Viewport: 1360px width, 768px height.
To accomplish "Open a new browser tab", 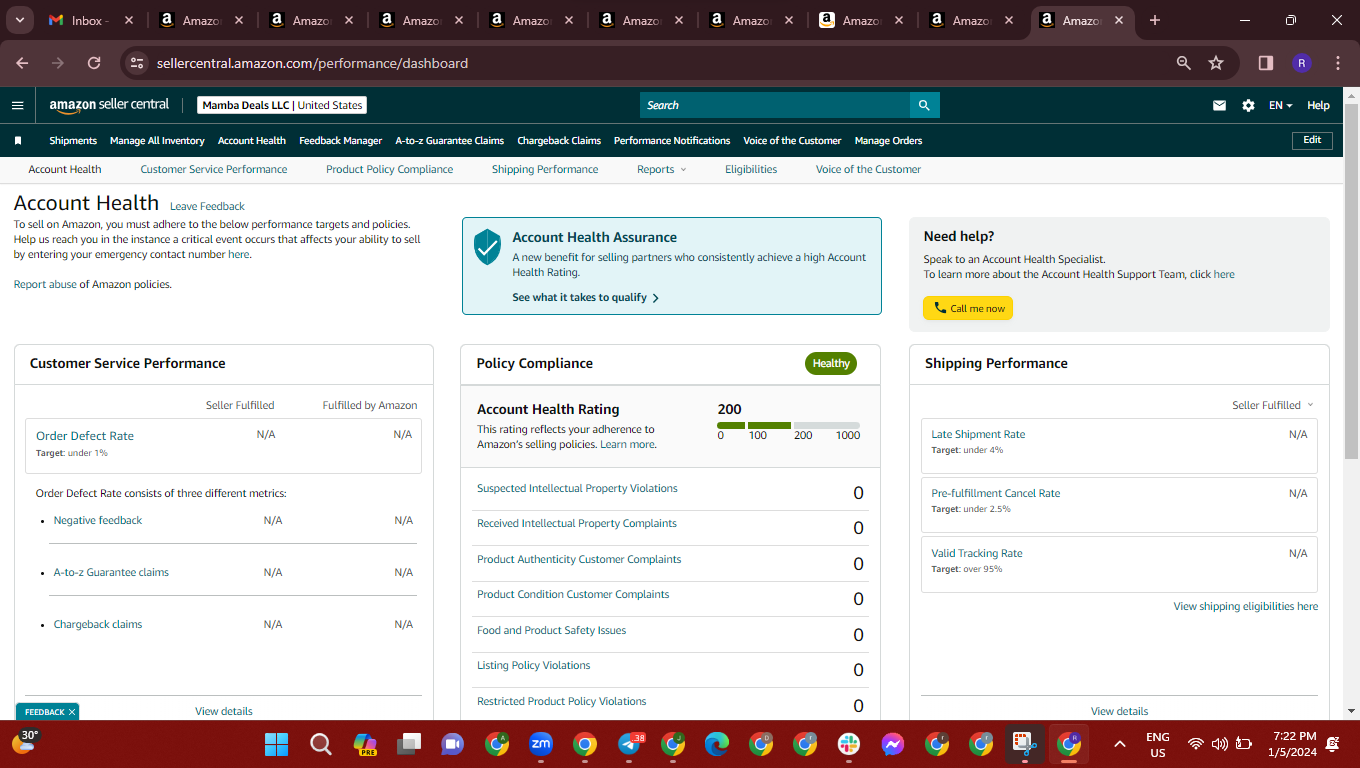I will click(x=1155, y=20).
